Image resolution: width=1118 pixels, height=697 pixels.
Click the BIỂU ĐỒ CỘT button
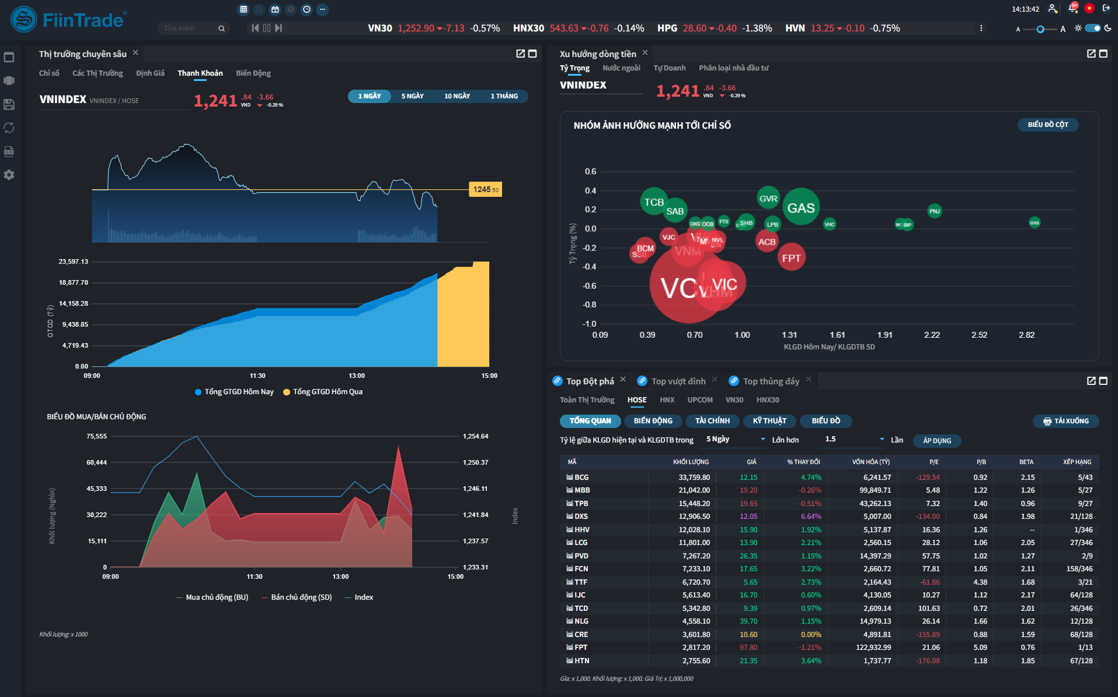click(x=1047, y=125)
